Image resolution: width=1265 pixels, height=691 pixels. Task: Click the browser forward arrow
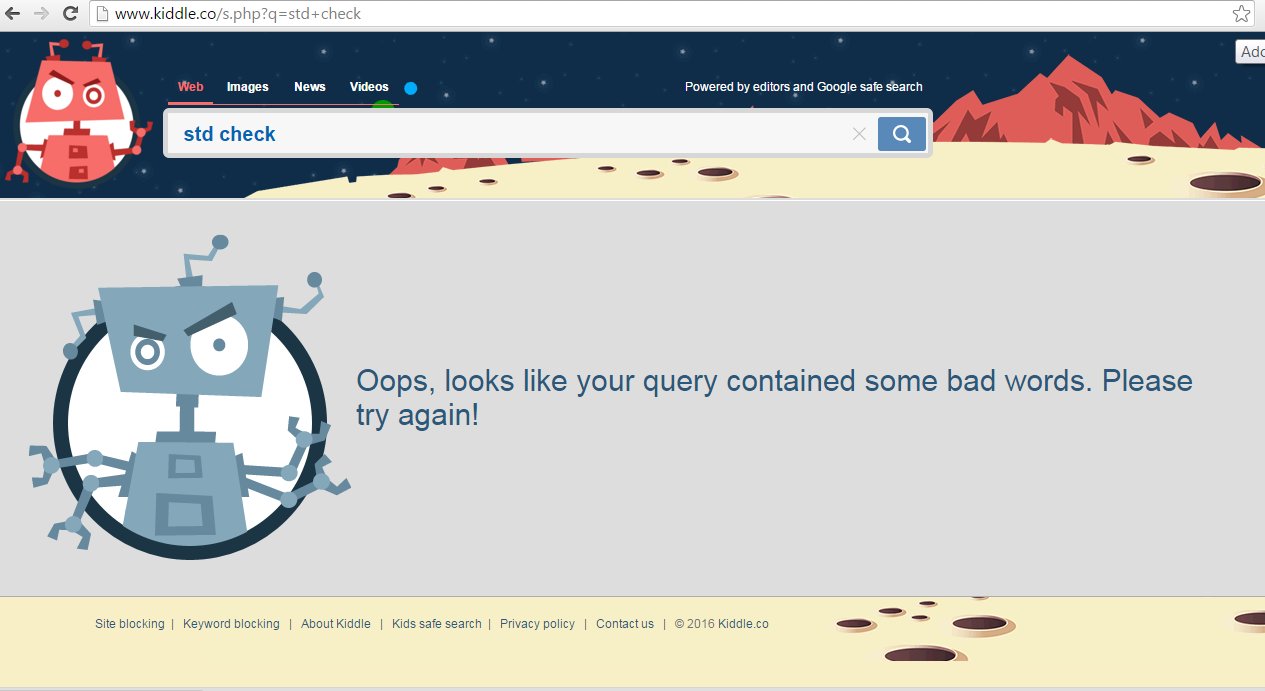point(41,14)
